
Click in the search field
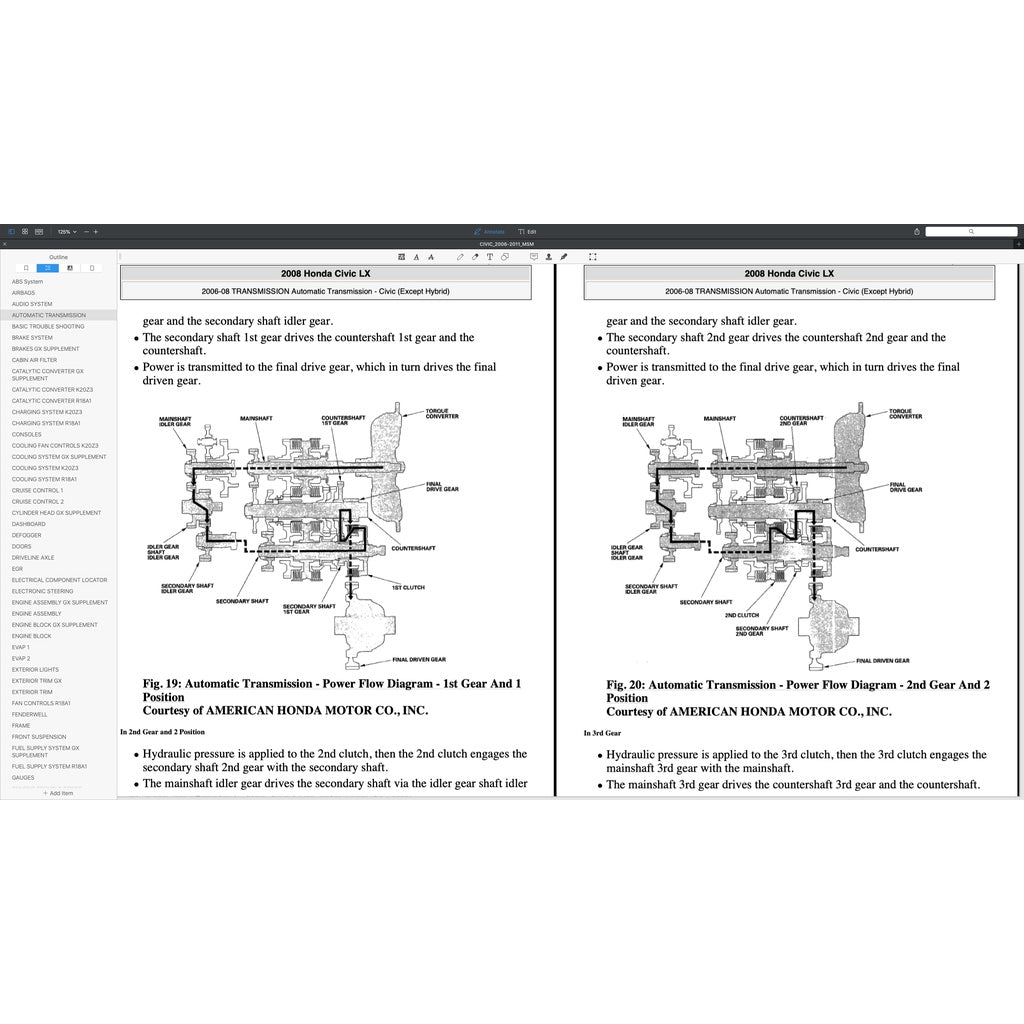(970, 231)
